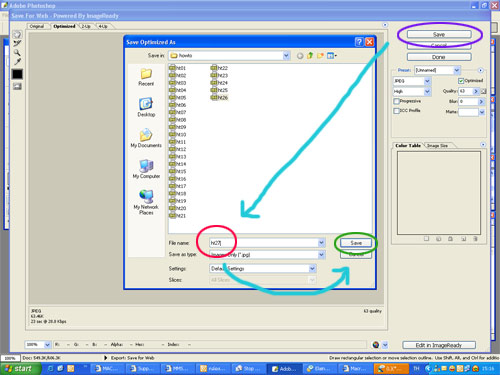The image size is (500, 375).
Task: Create a new folder in dialog
Action: pyautogui.click(x=320, y=56)
